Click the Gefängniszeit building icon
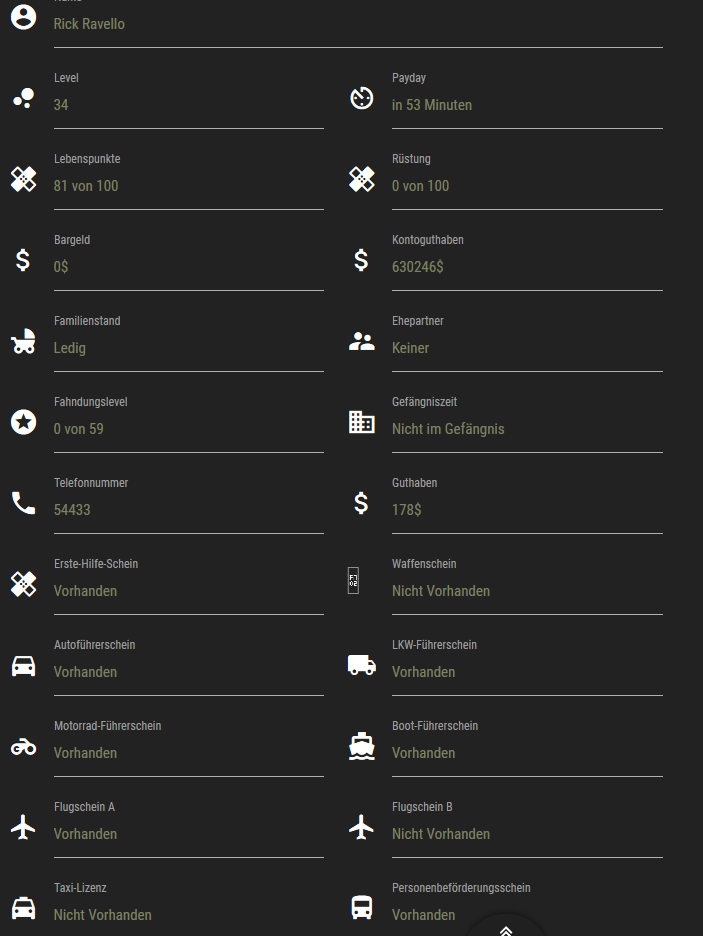Screen dimensions: 703x936 pos(361,422)
